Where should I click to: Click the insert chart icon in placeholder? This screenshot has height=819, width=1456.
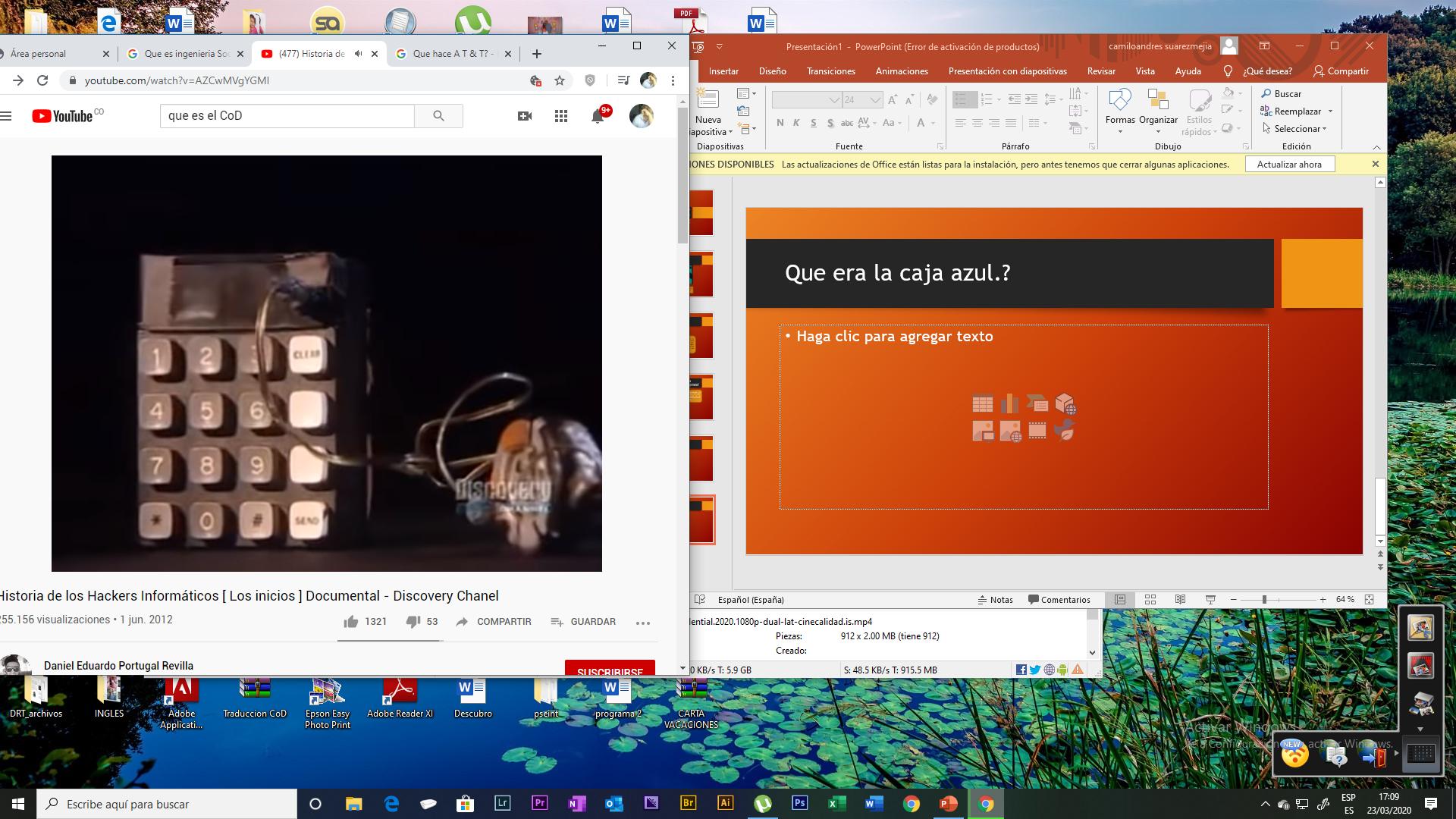point(1010,404)
